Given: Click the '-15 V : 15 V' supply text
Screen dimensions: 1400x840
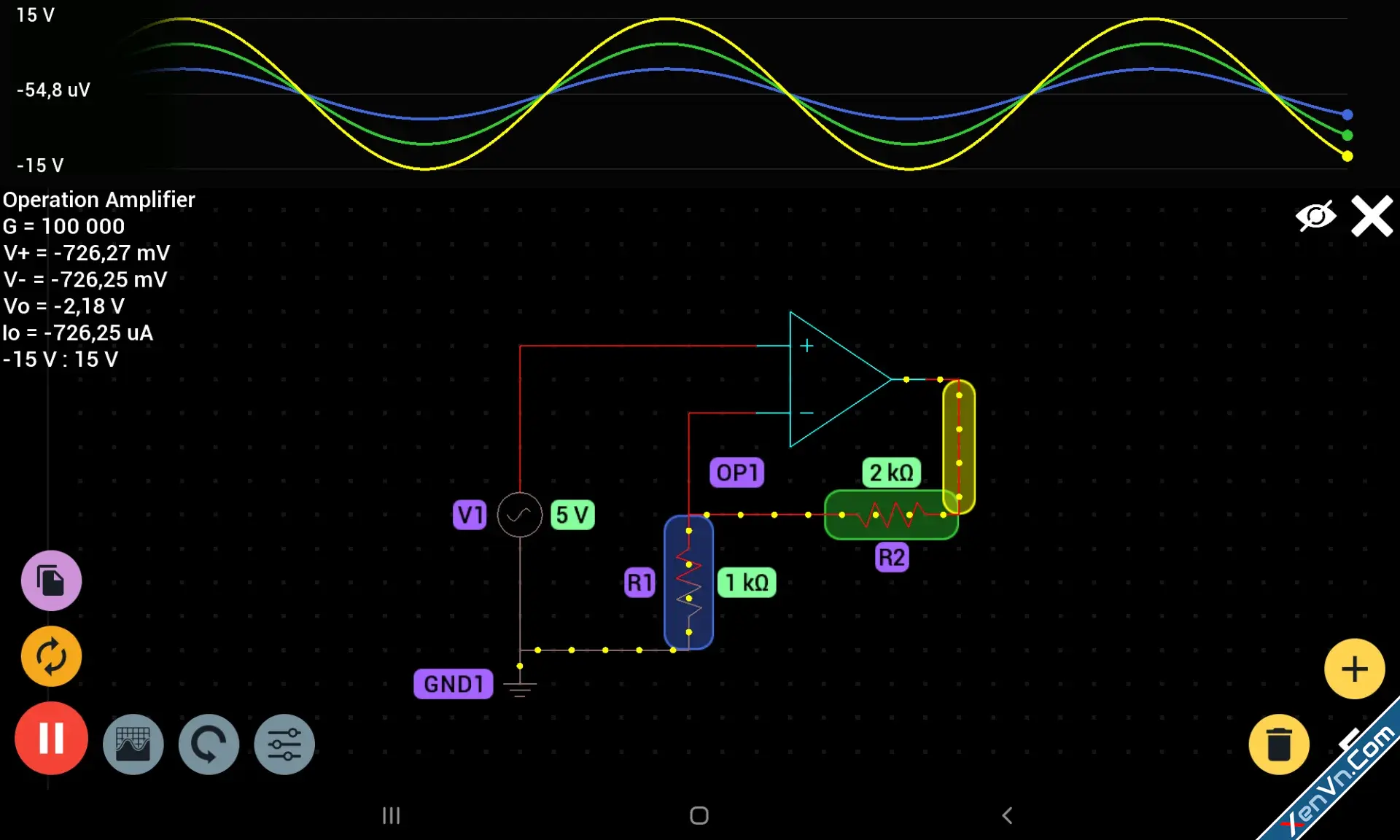Looking at the screenshot, I should [x=61, y=359].
